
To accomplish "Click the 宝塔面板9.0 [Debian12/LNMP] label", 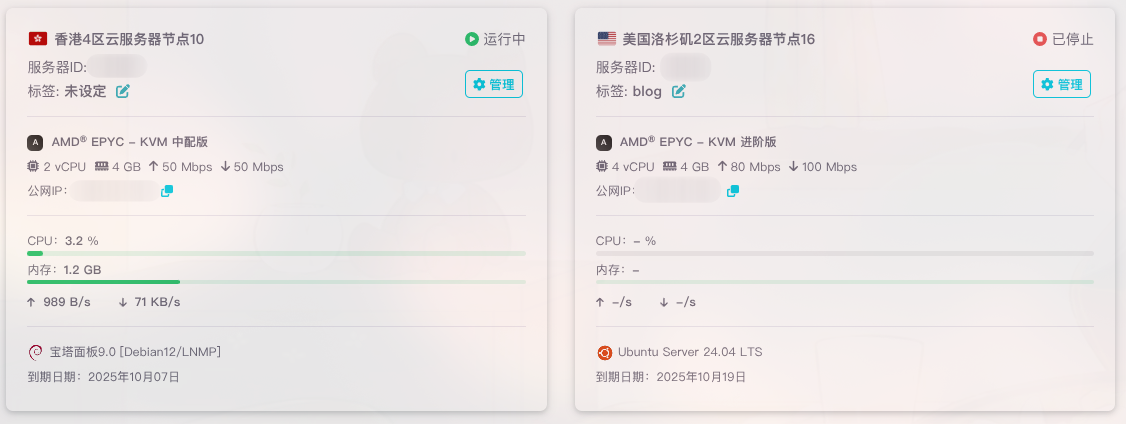I will pos(135,352).
